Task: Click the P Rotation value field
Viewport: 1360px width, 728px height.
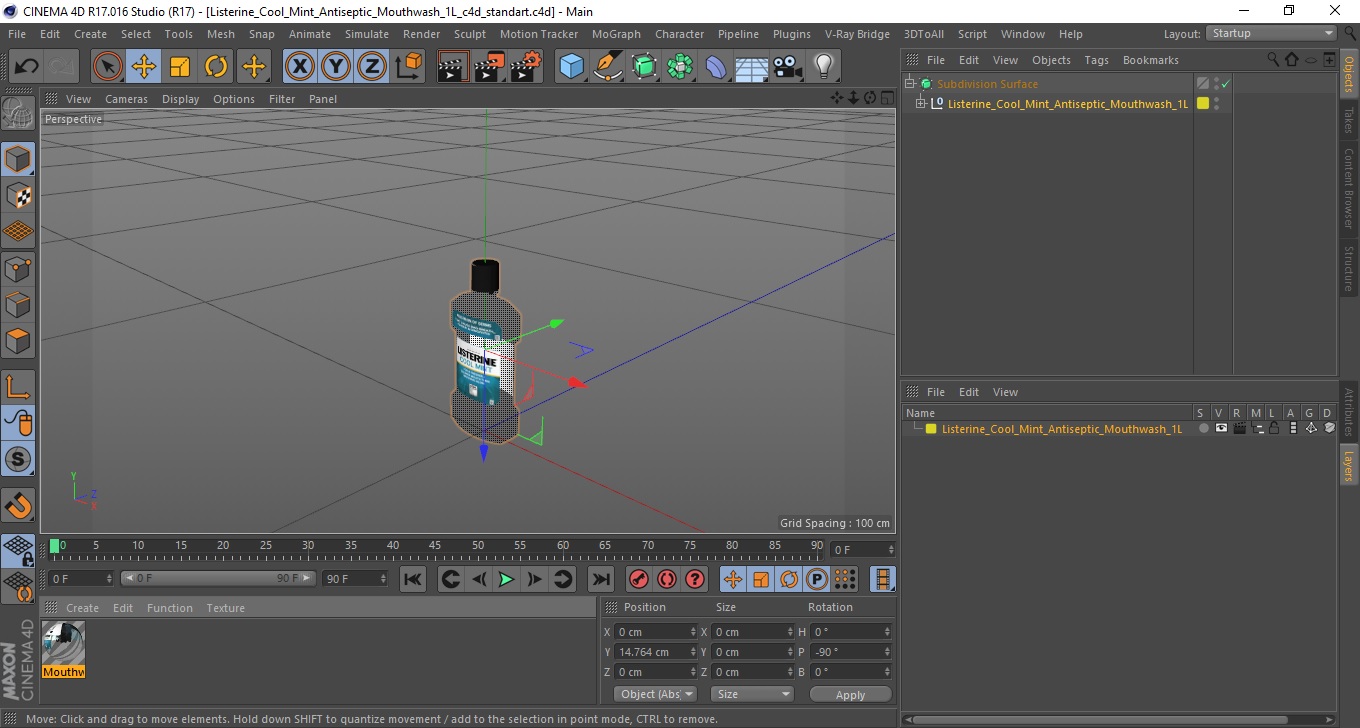Action: [851, 652]
